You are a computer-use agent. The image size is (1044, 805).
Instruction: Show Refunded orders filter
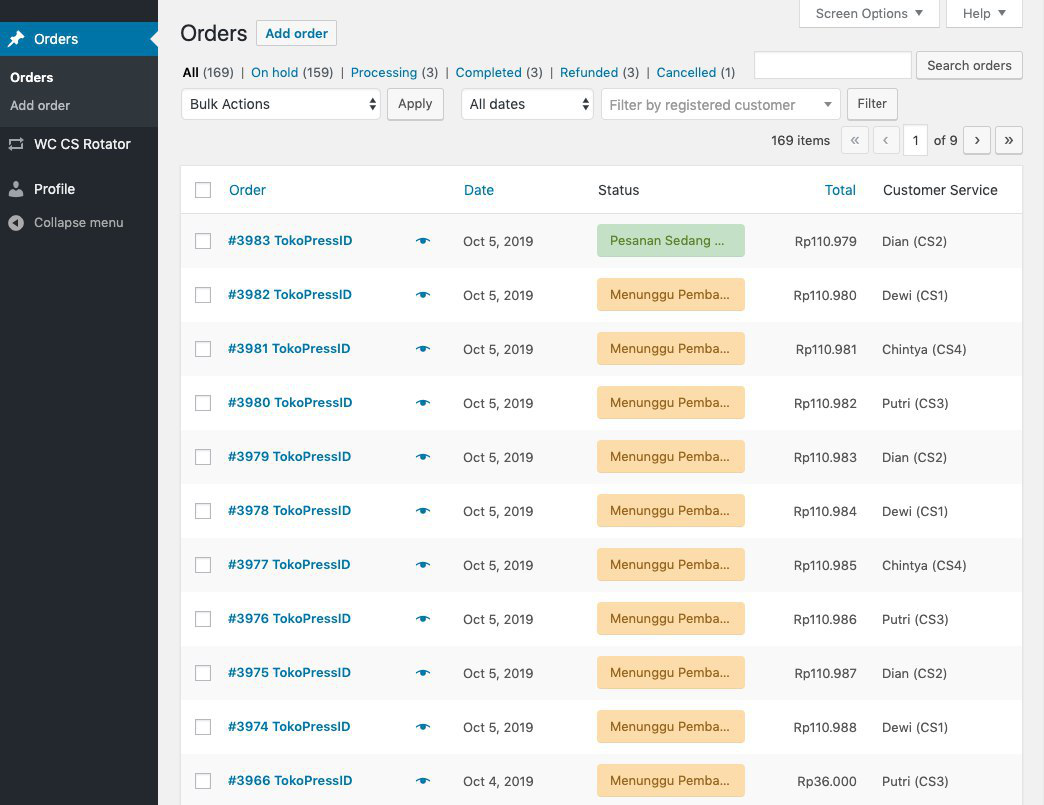589,73
